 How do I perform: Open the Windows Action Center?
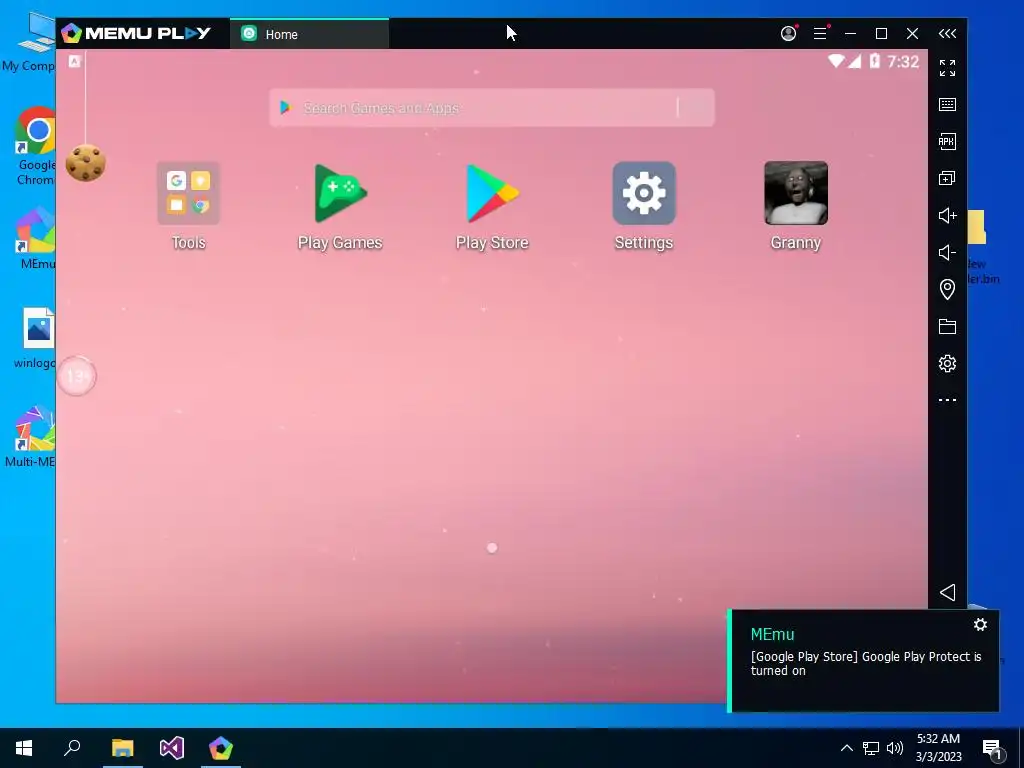pos(991,748)
